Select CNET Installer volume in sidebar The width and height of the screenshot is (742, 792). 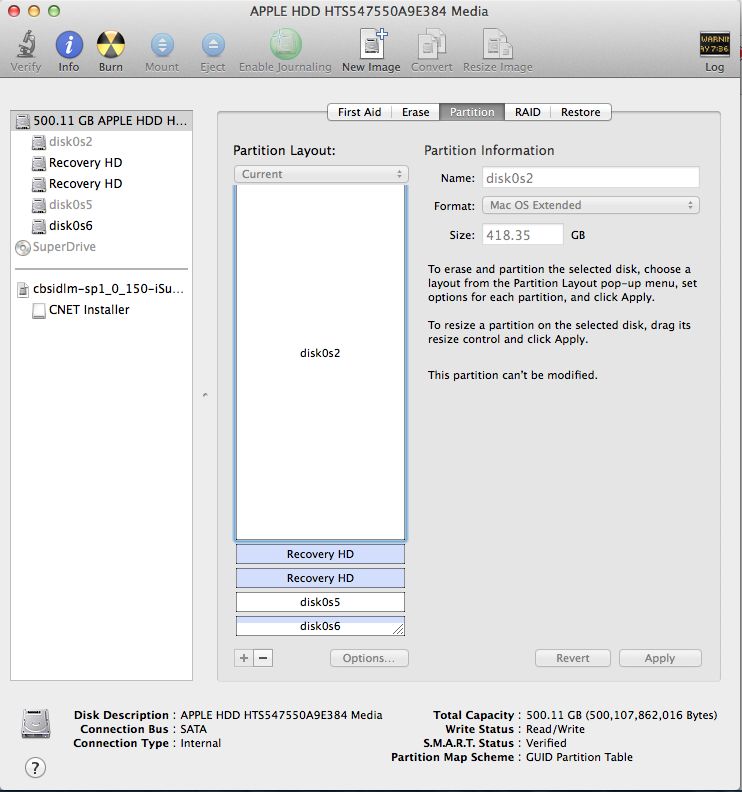pyautogui.click(x=101, y=310)
